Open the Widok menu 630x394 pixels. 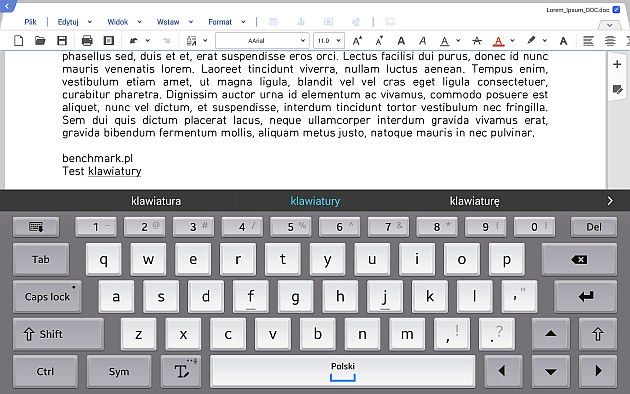(117, 22)
